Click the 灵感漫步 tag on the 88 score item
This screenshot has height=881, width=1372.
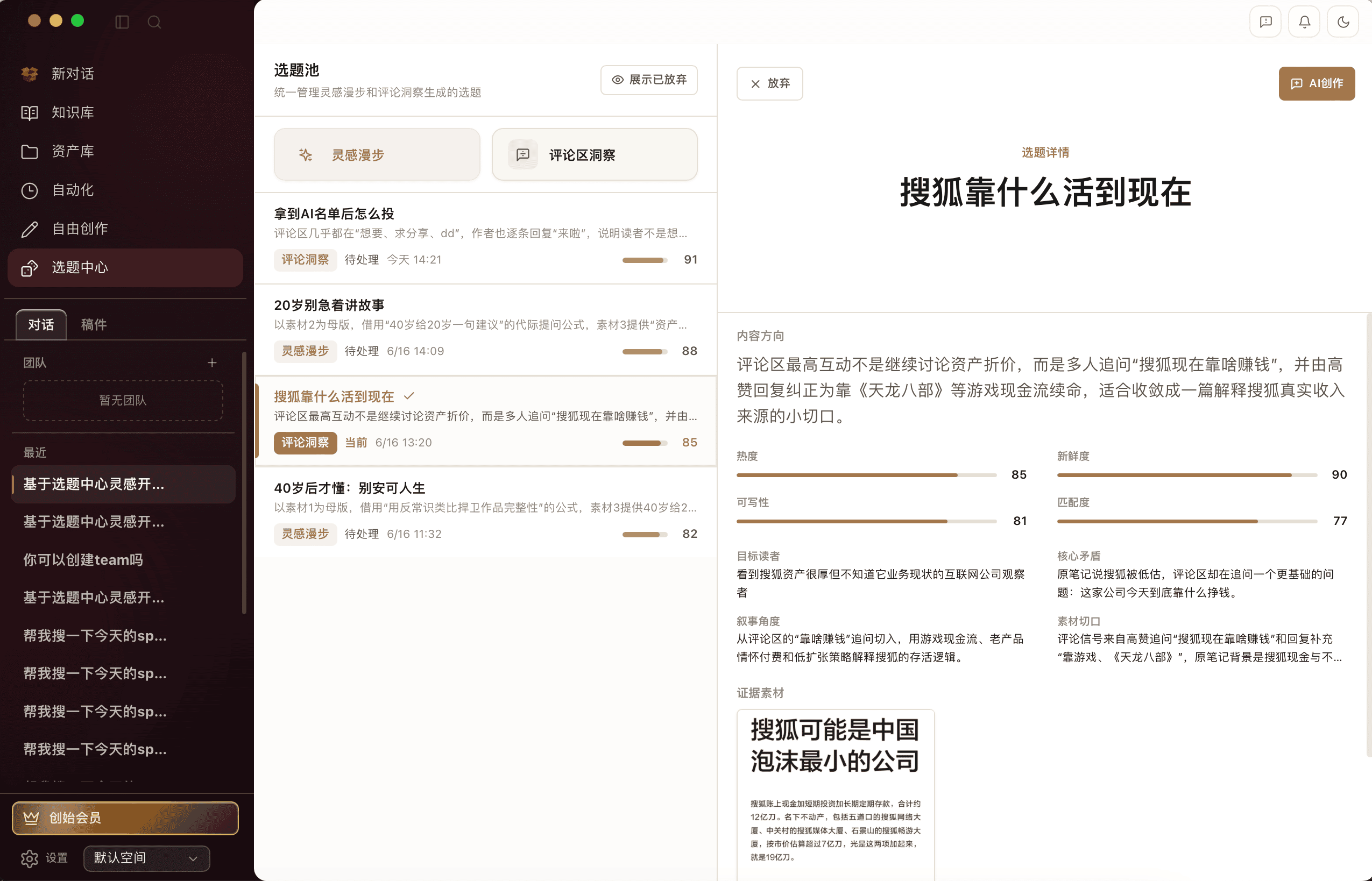coord(305,351)
